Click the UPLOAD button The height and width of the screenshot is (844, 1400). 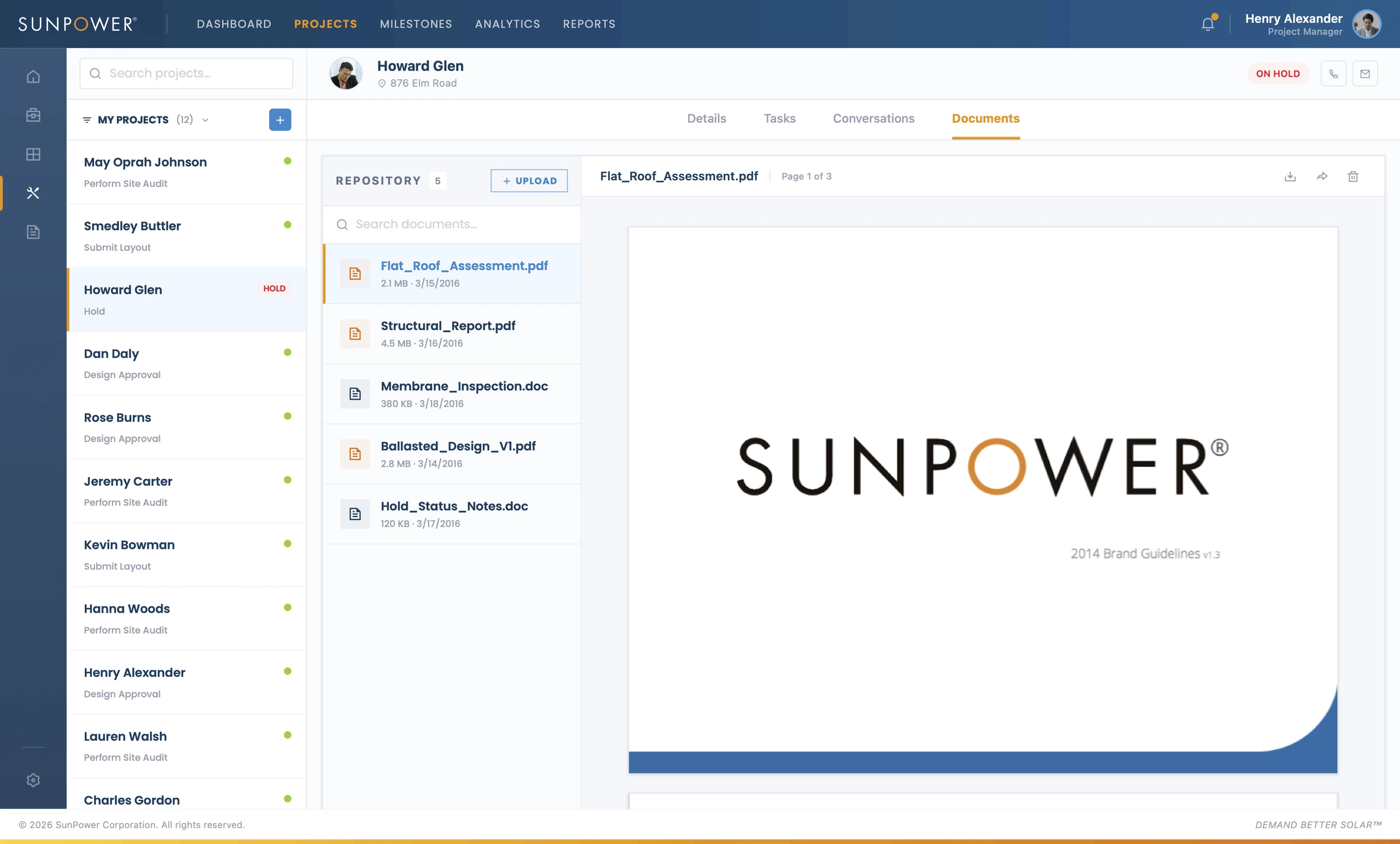529,180
